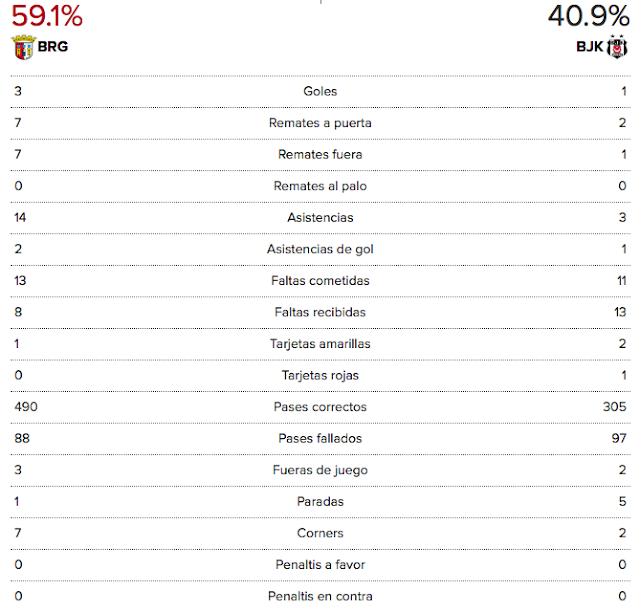Click the Remates a puerta label
640x612 pixels.
coord(320,123)
